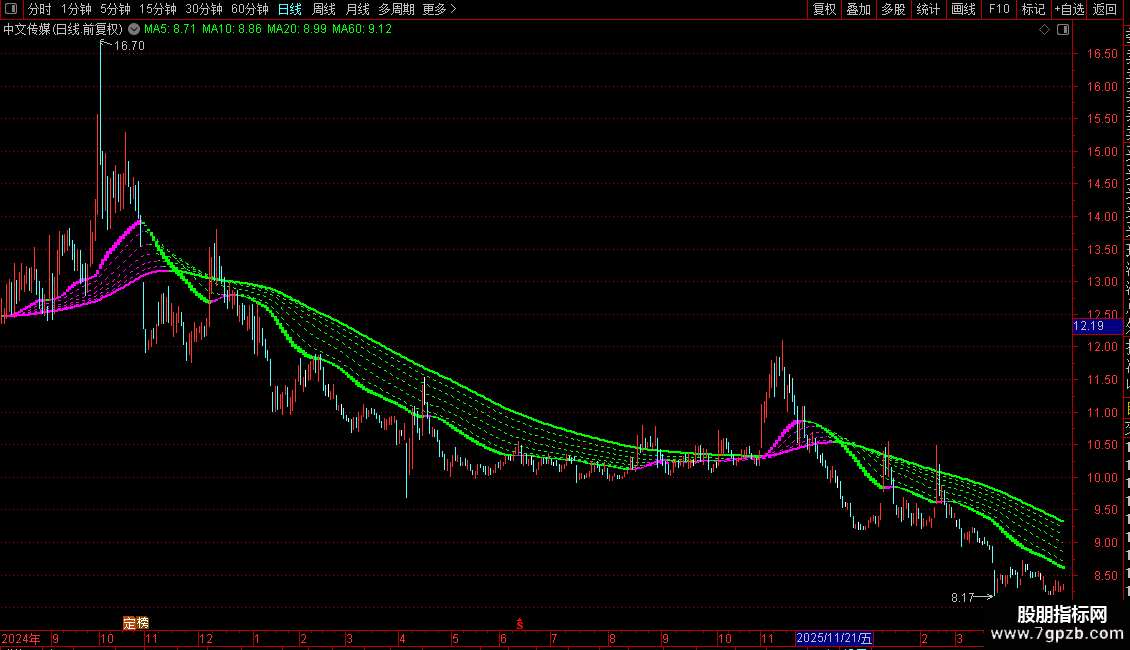
Task: Click the 定榜 badge on the timeline
Action: (x=135, y=623)
